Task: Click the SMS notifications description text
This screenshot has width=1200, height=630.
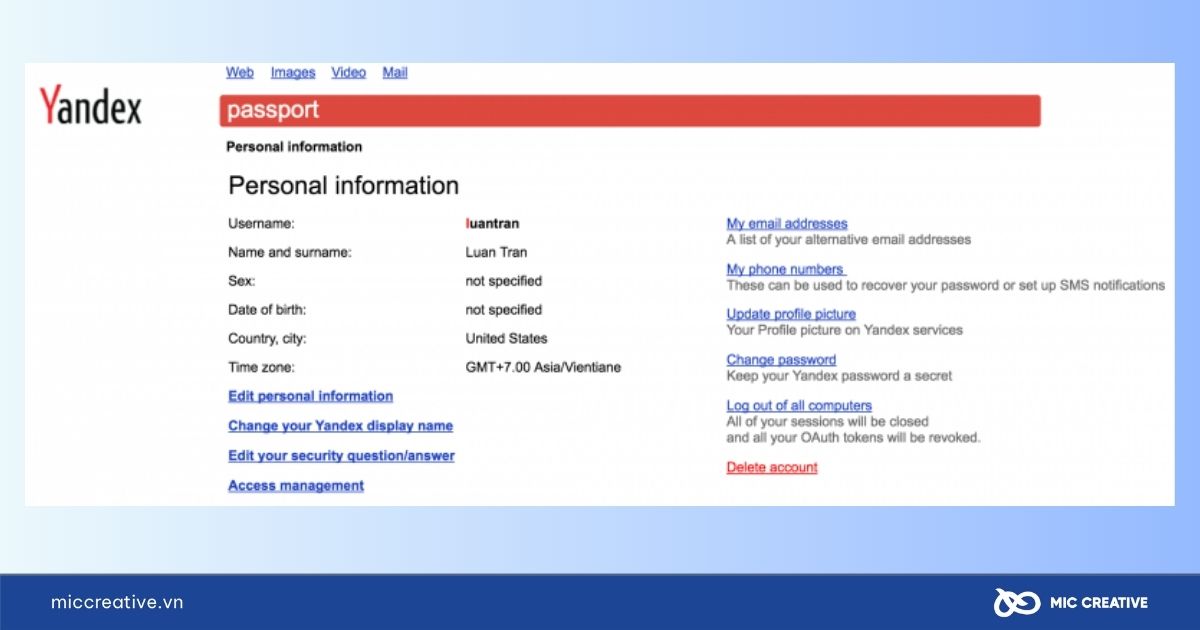Action: pyautogui.click(x=945, y=286)
